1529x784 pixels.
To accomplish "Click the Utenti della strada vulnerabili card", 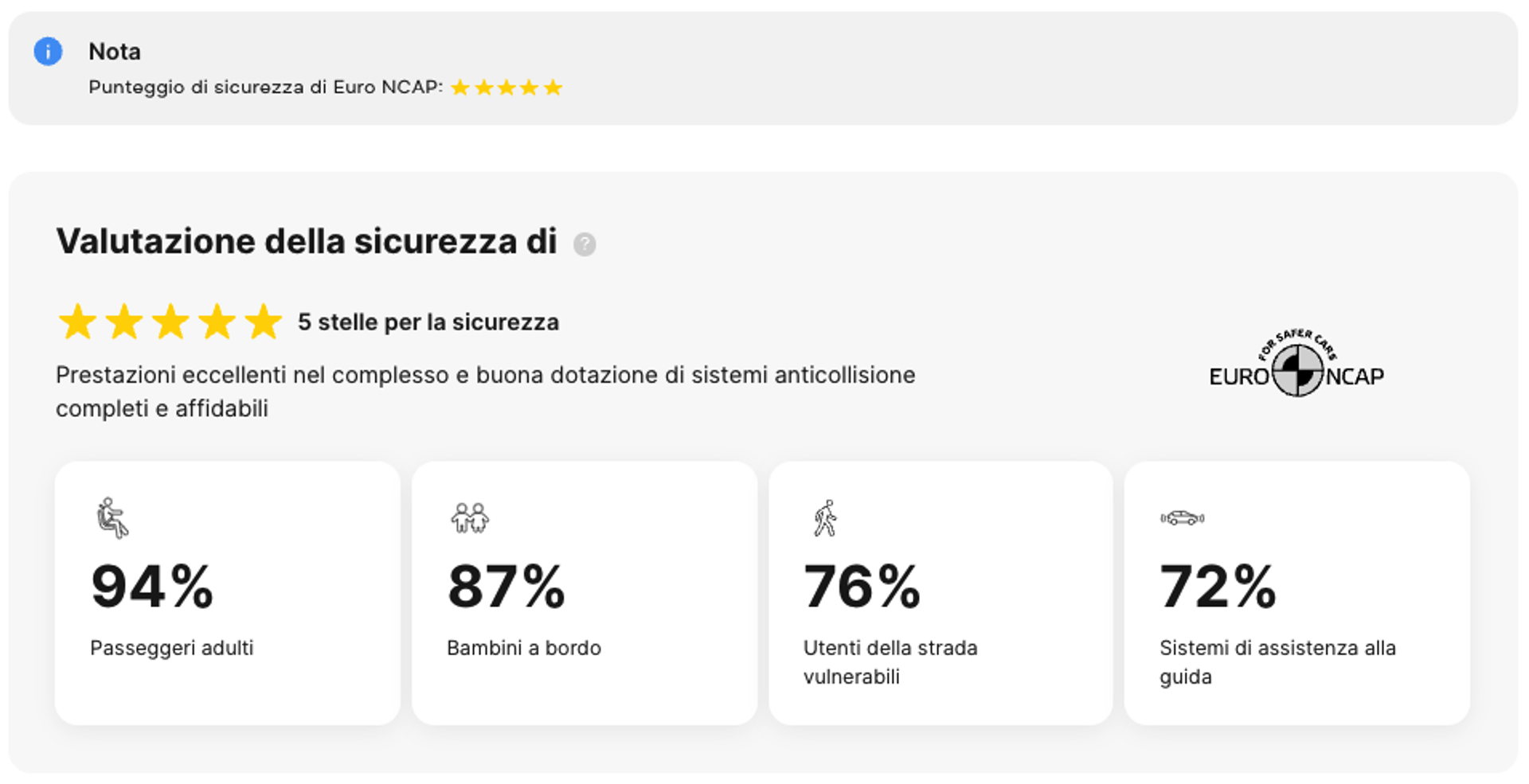I will point(941,593).
